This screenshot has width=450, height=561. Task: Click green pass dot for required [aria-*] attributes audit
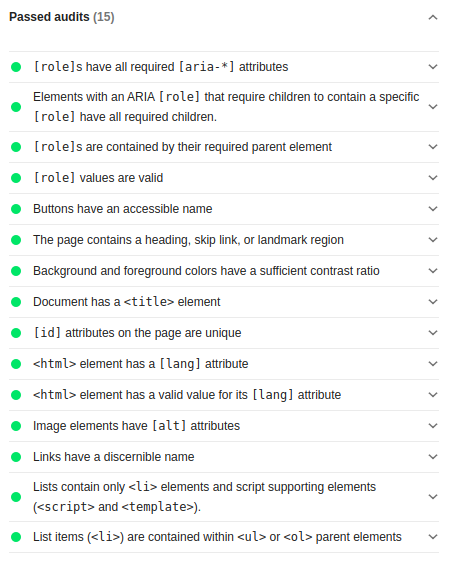[16, 67]
